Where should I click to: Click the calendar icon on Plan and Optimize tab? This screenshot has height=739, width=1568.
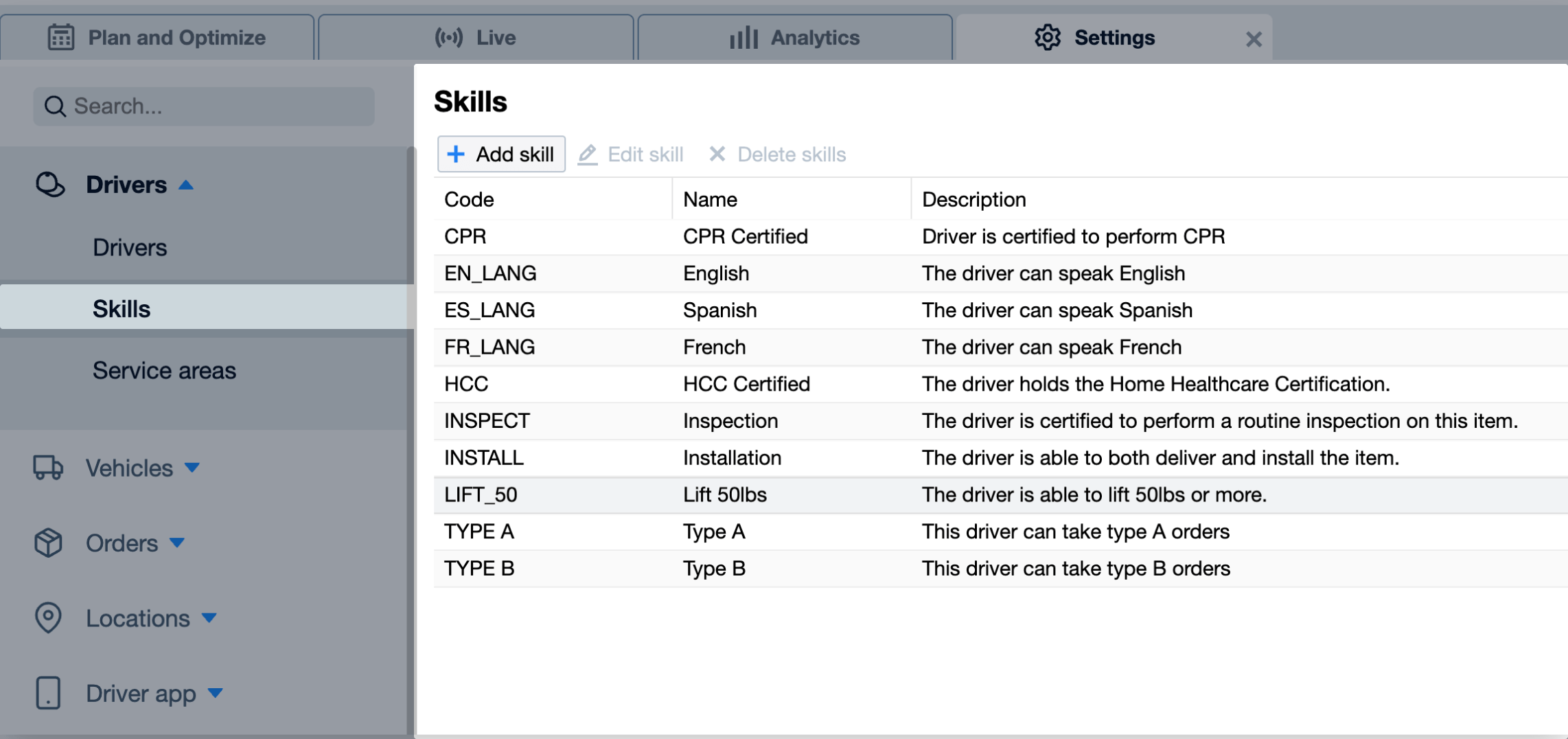(x=61, y=38)
